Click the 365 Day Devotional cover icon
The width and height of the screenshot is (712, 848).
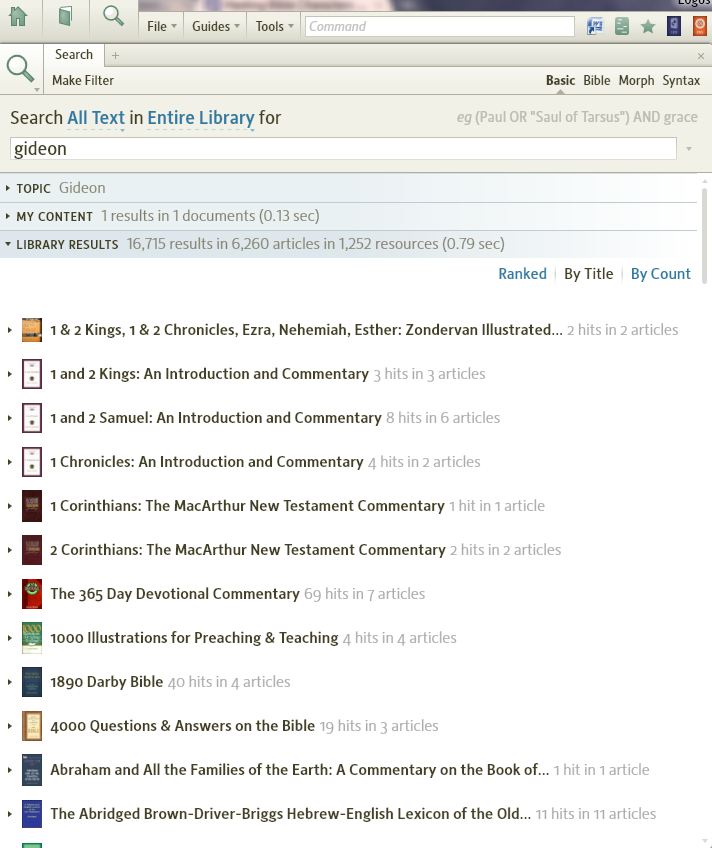[31, 594]
